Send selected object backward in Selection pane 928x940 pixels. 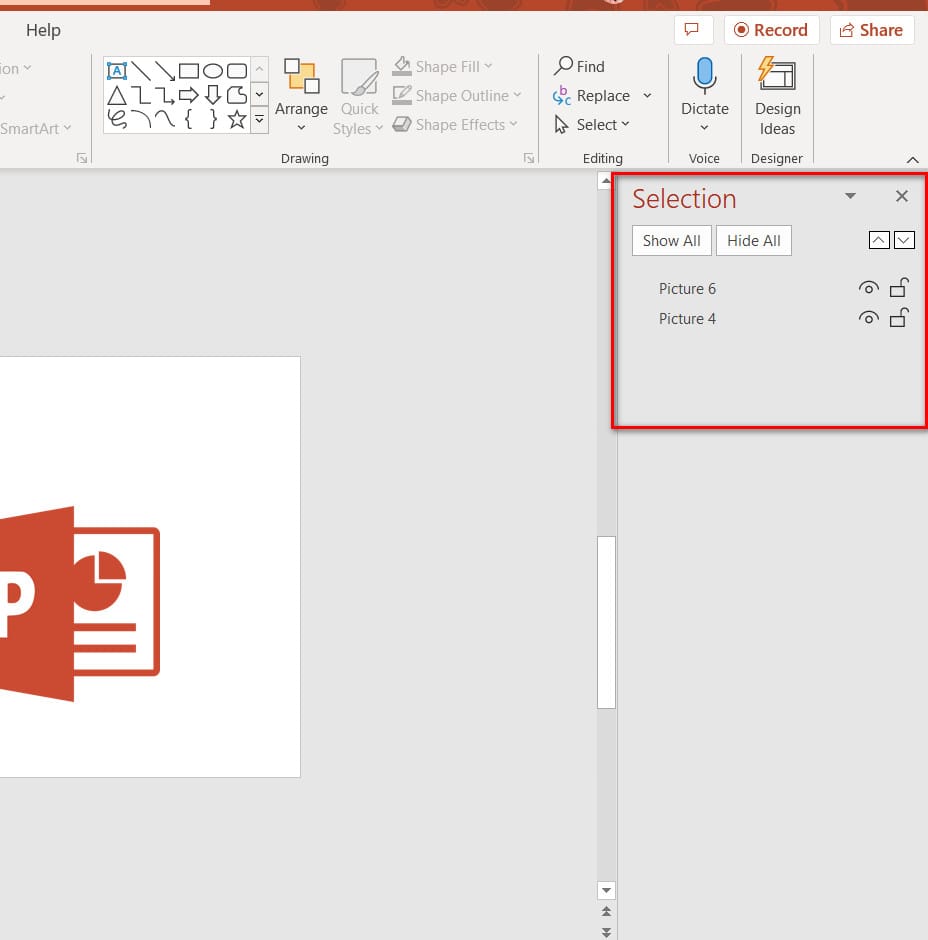pos(904,240)
